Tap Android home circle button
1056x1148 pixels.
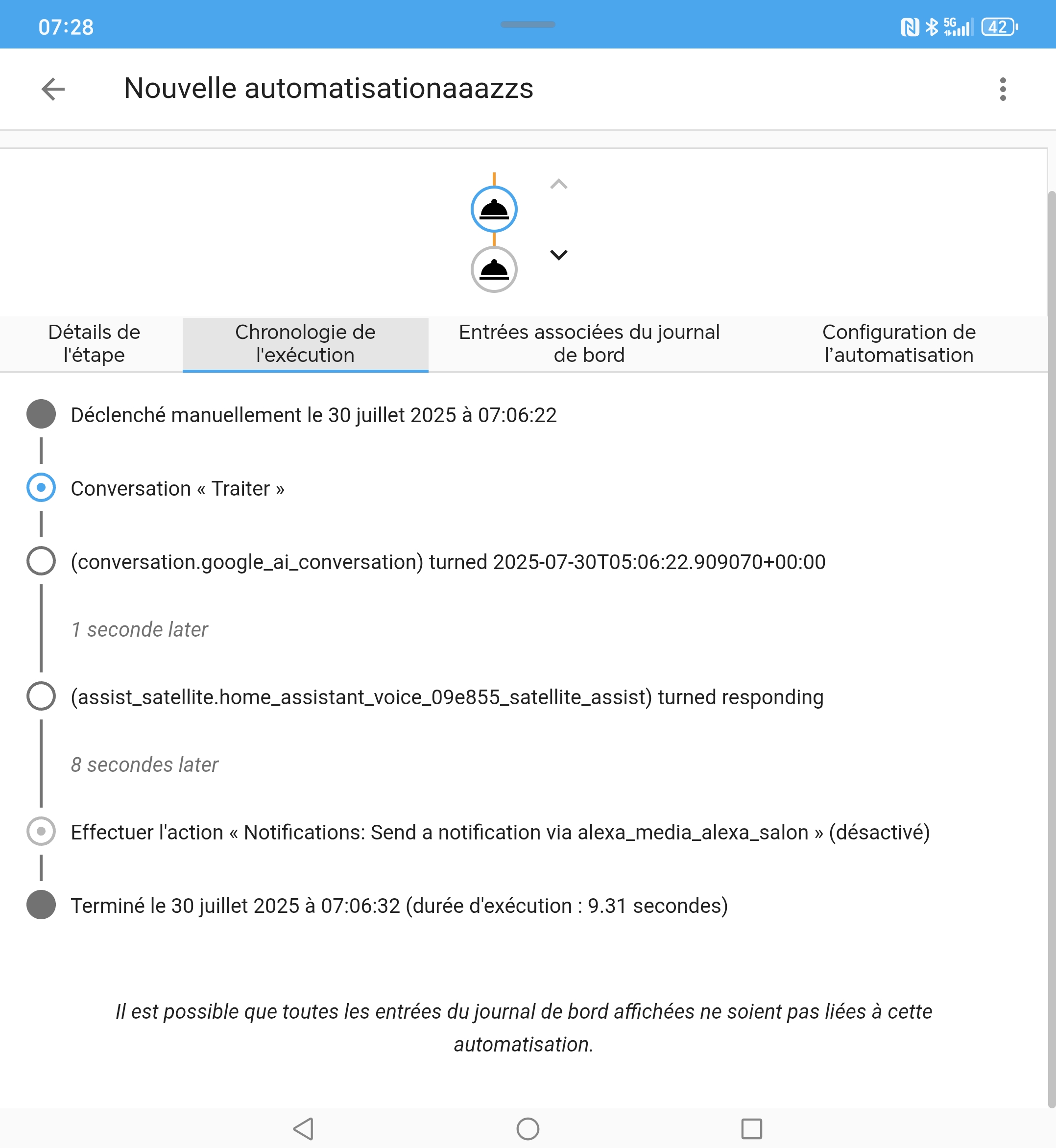[x=528, y=1128]
